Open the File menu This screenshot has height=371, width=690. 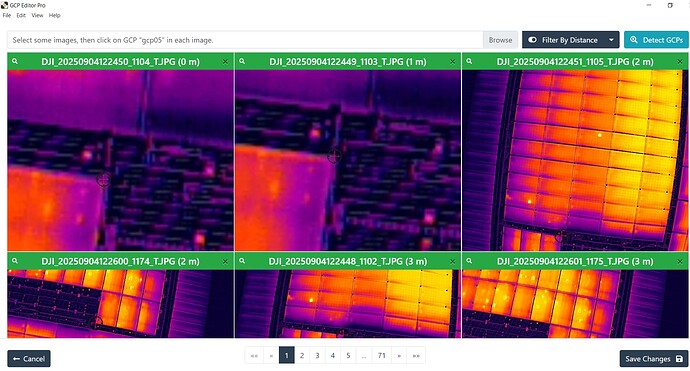point(7,15)
